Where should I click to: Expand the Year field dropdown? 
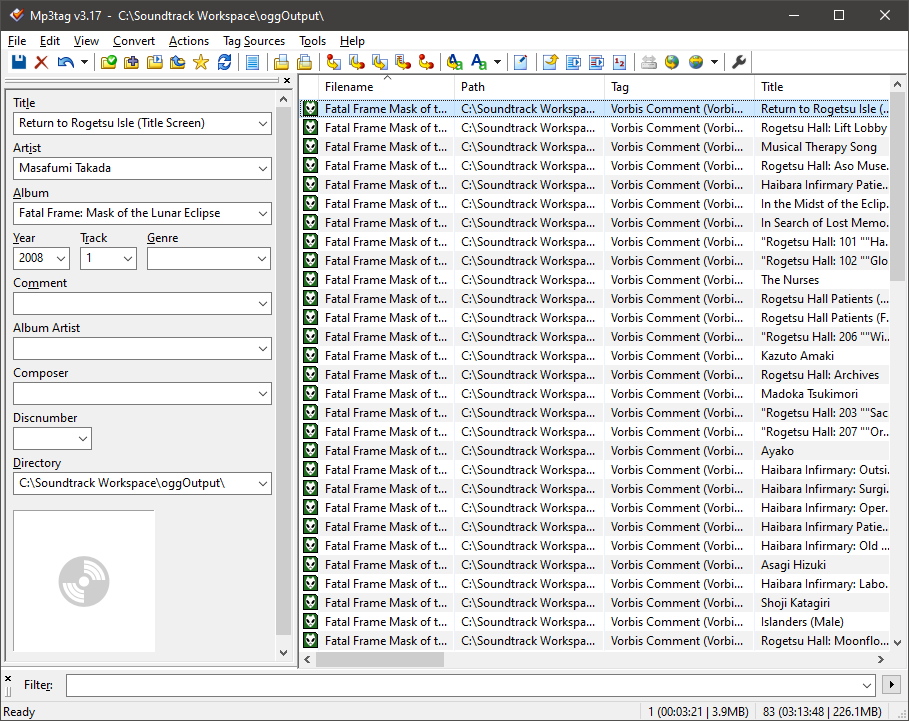(x=61, y=258)
